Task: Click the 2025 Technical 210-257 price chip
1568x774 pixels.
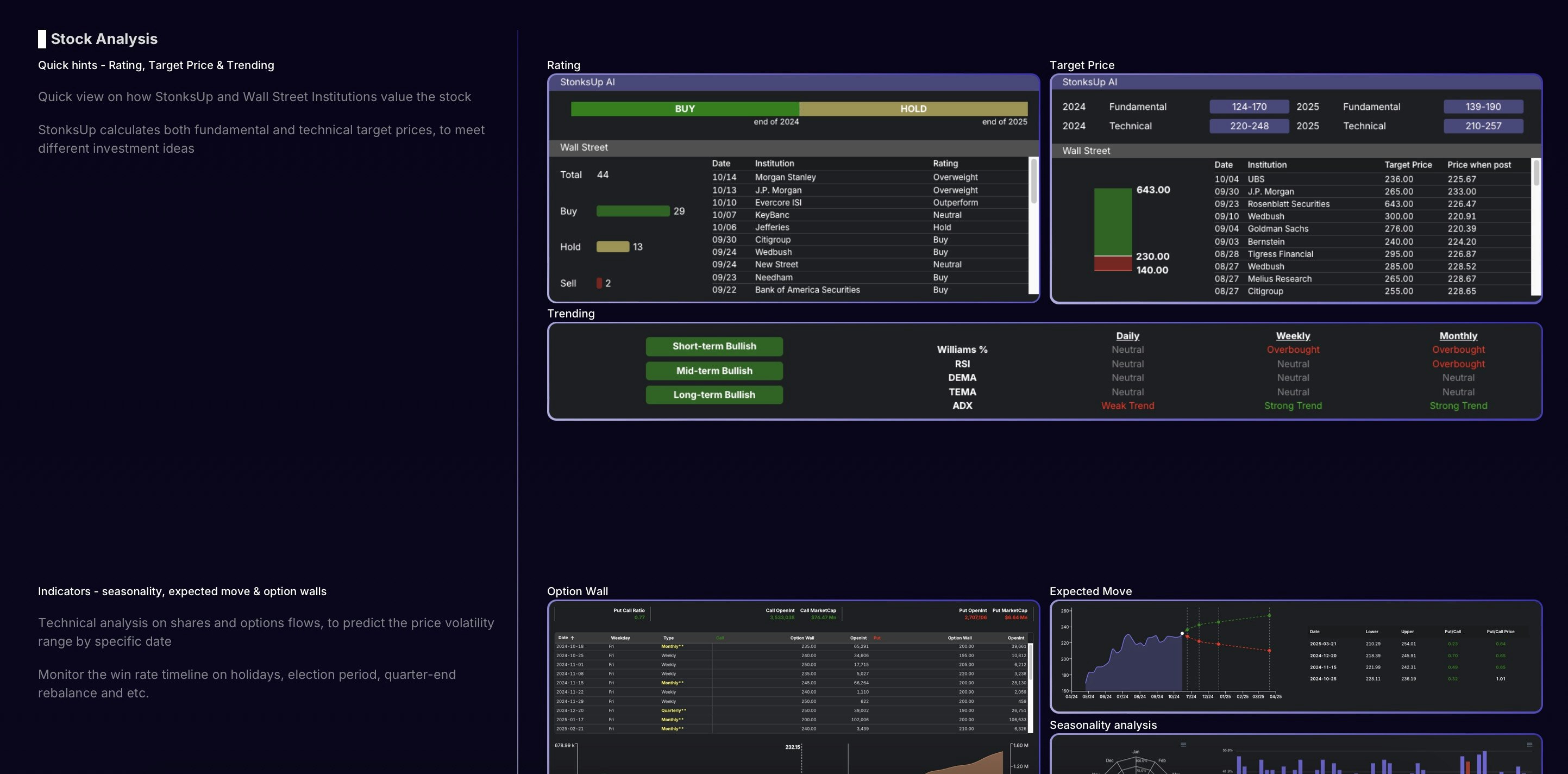Action: (x=1483, y=126)
